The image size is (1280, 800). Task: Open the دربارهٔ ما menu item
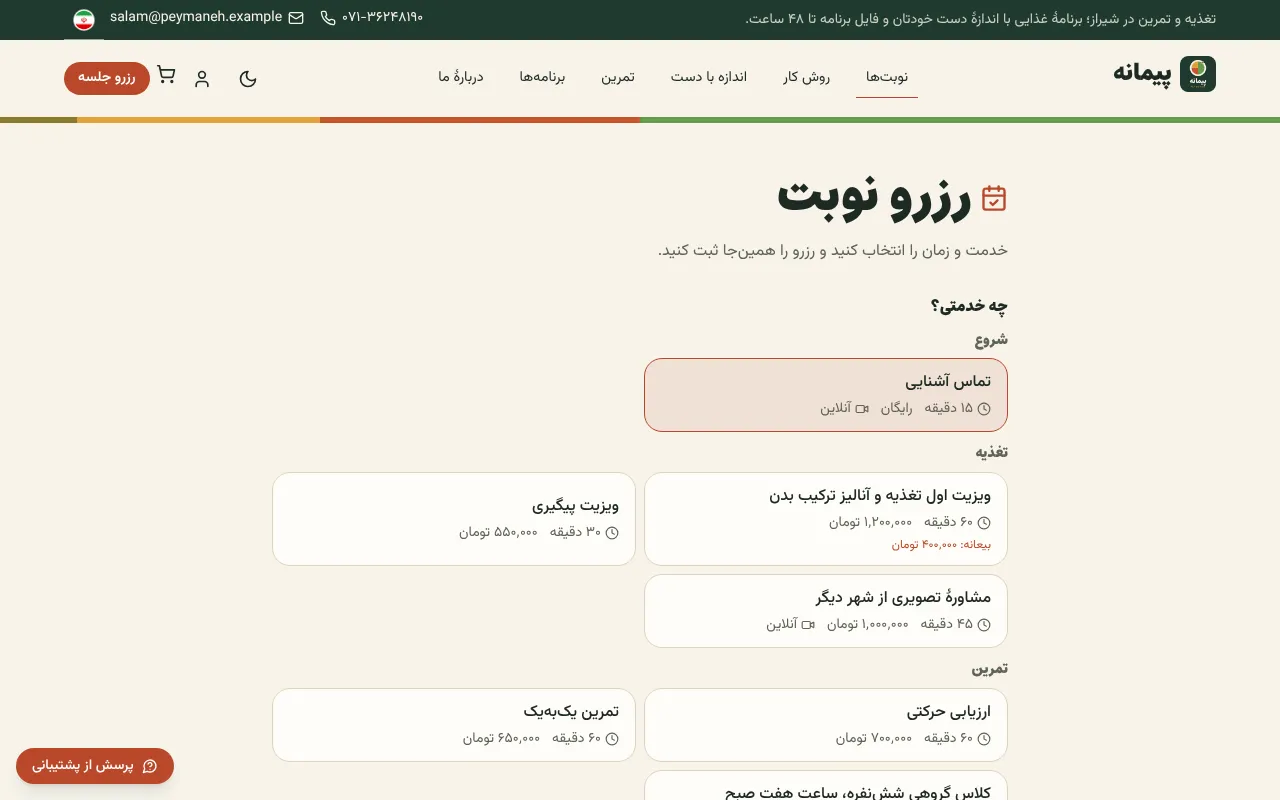click(x=461, y=77)
